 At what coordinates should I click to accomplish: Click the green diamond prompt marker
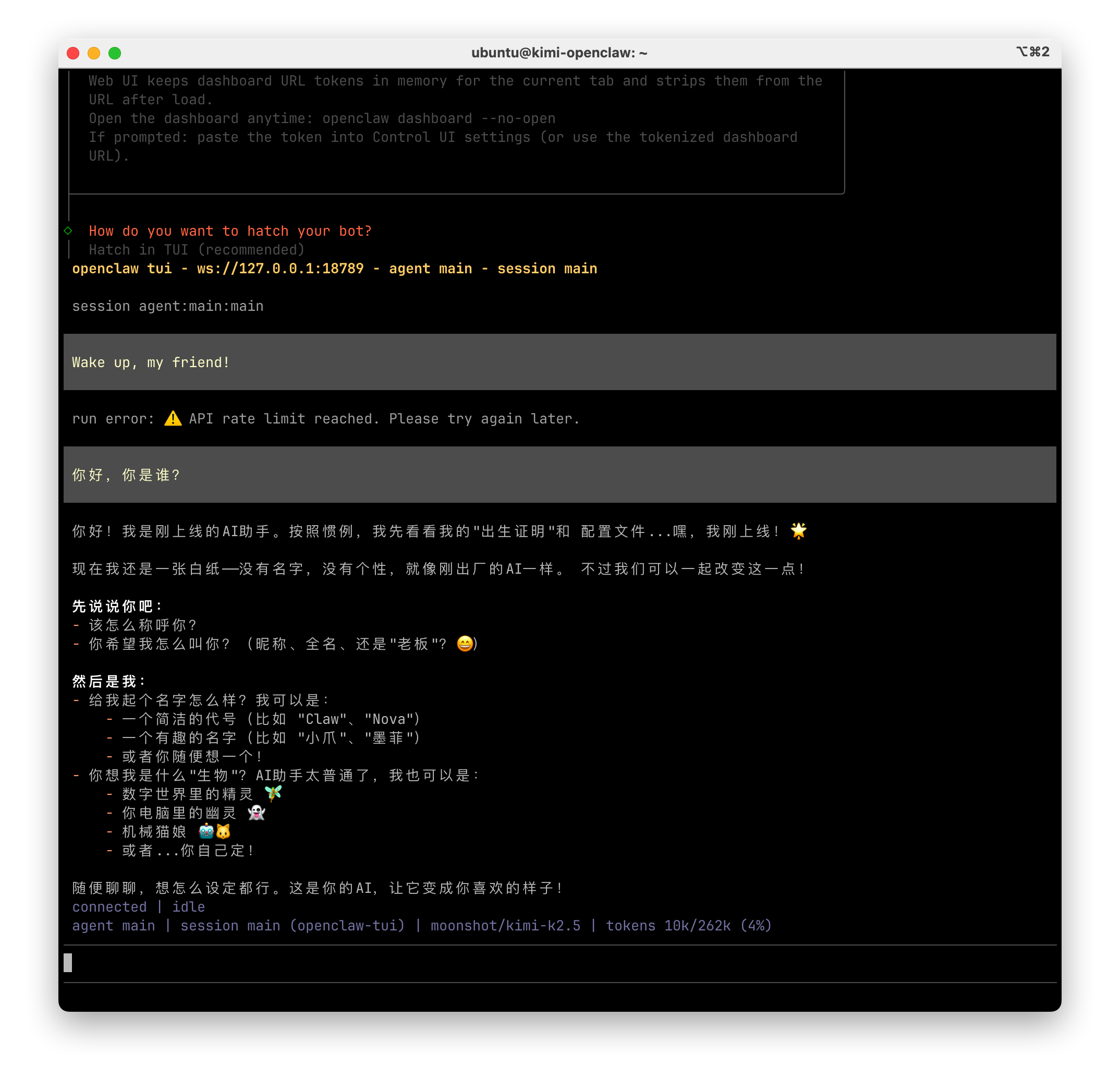(68, 231)
